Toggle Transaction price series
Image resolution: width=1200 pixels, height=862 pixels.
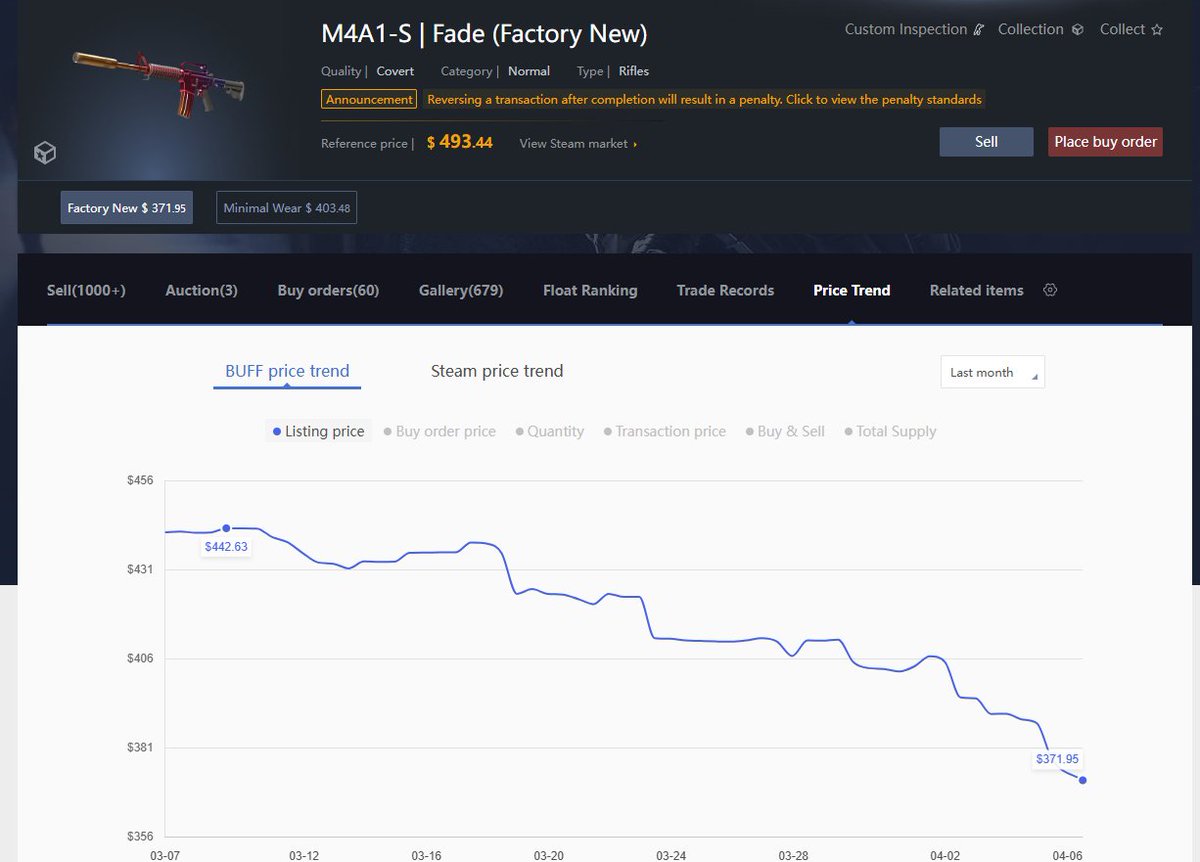click(x=664, y=431)
